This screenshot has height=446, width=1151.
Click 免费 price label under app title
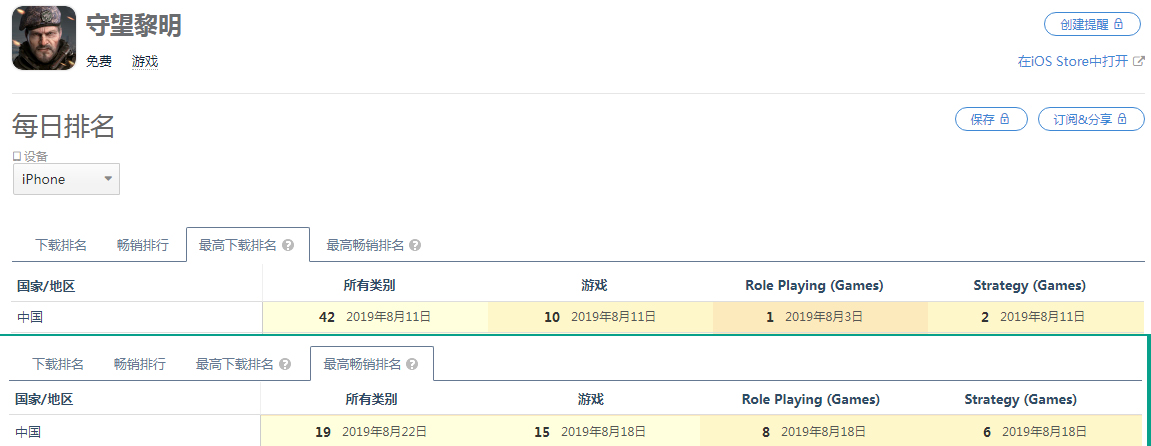(99, 62)
